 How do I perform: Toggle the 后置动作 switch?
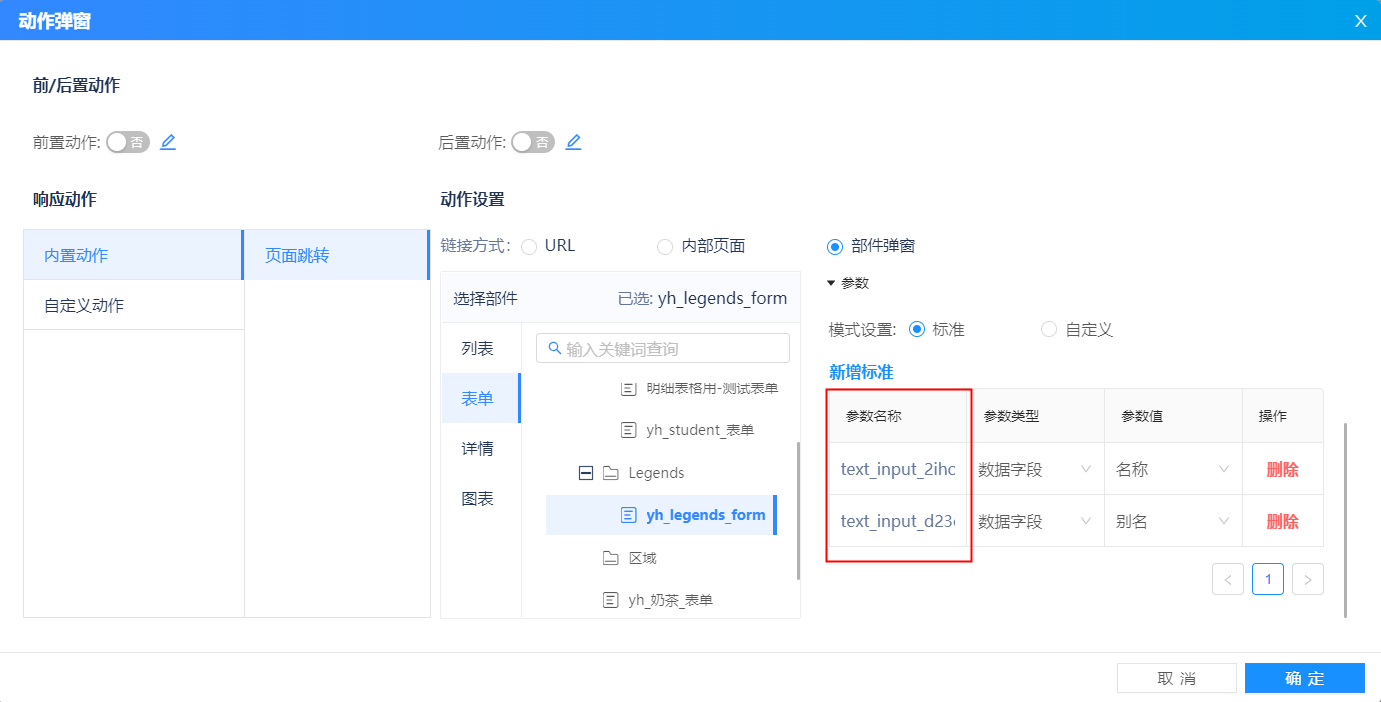click(533, 142)
